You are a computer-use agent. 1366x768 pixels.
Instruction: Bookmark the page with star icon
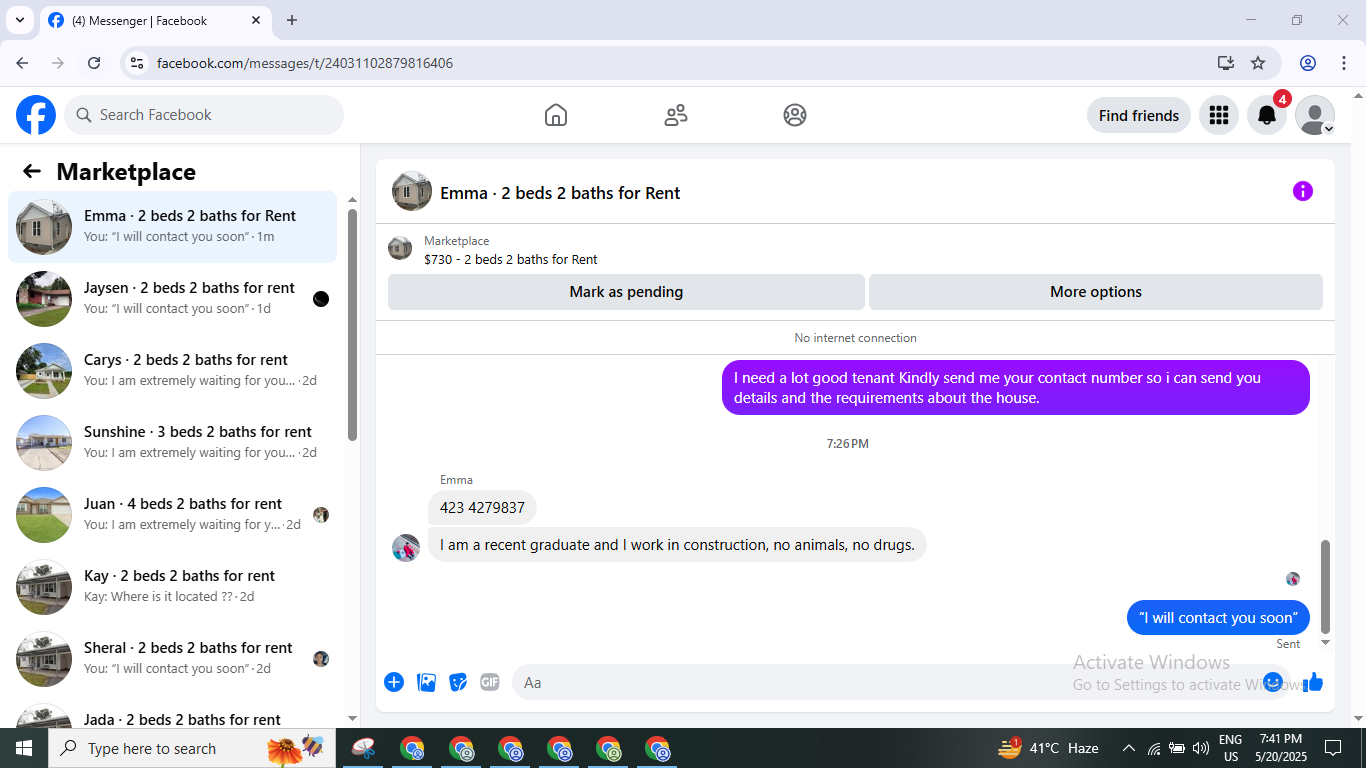(x=1258, y=63)
